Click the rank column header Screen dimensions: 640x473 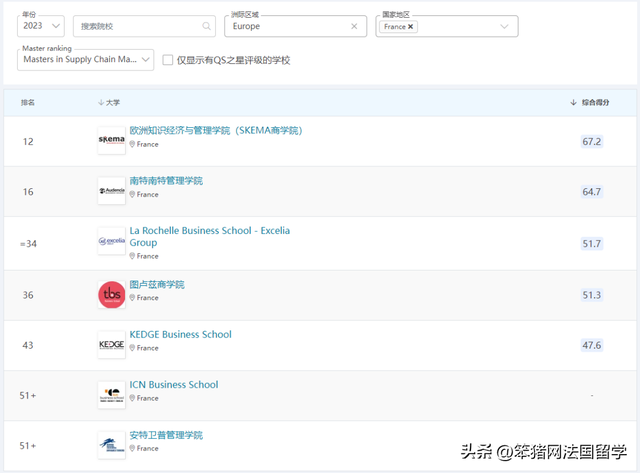(28, 102)
